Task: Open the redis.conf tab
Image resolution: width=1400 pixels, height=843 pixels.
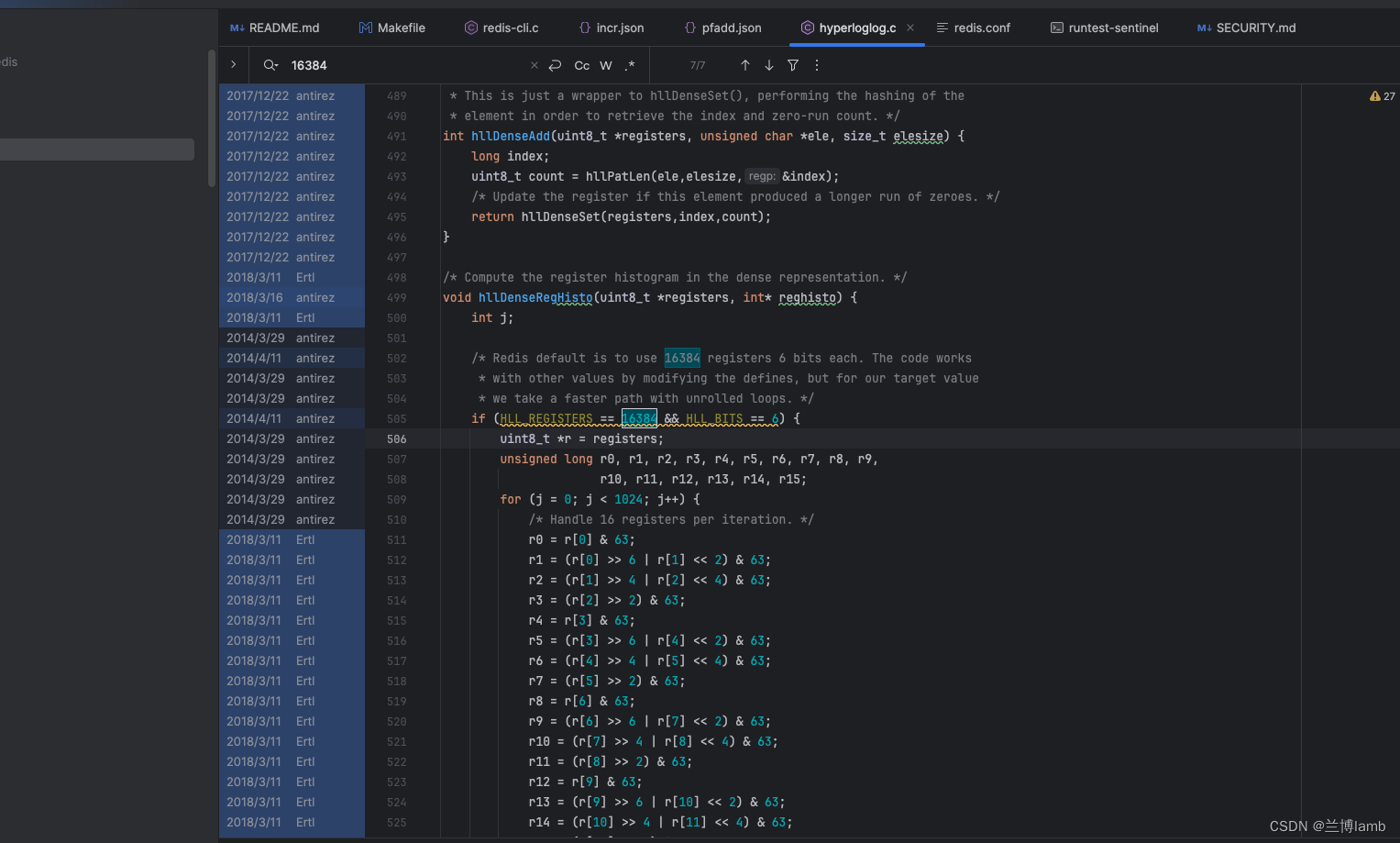Action: pos(973,28)
